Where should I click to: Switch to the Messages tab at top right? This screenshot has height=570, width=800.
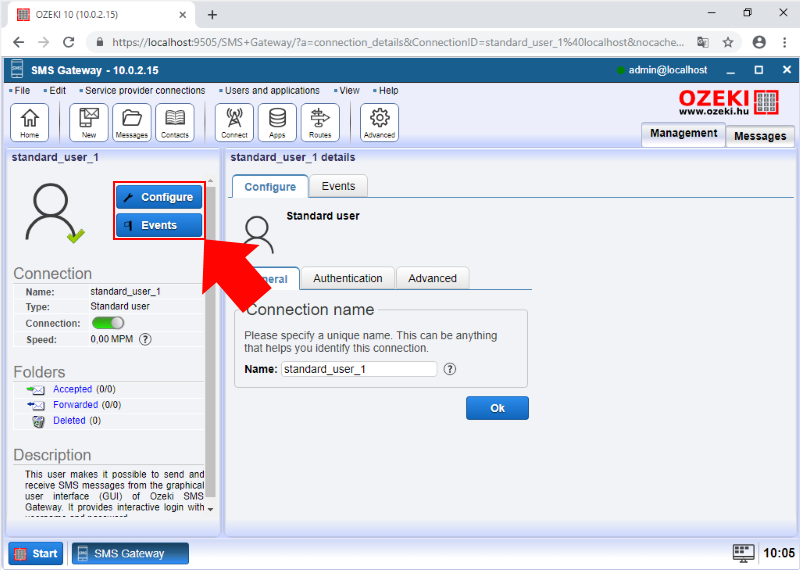click(x=760, y=136)
